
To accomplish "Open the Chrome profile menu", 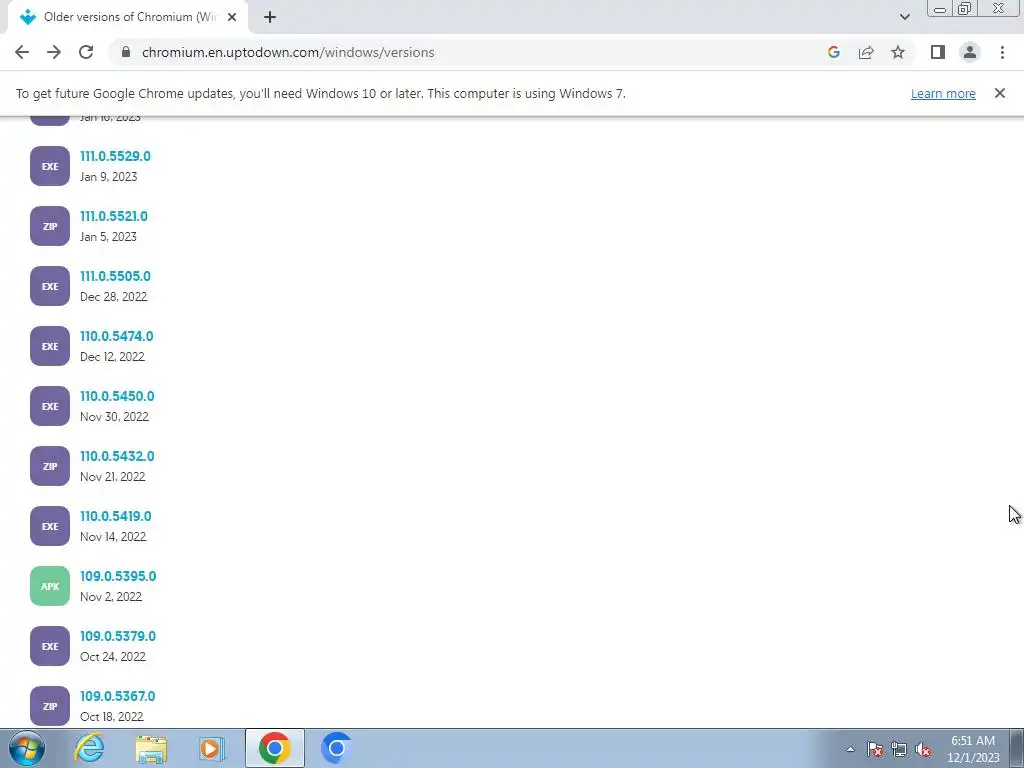I will [970, 52].
